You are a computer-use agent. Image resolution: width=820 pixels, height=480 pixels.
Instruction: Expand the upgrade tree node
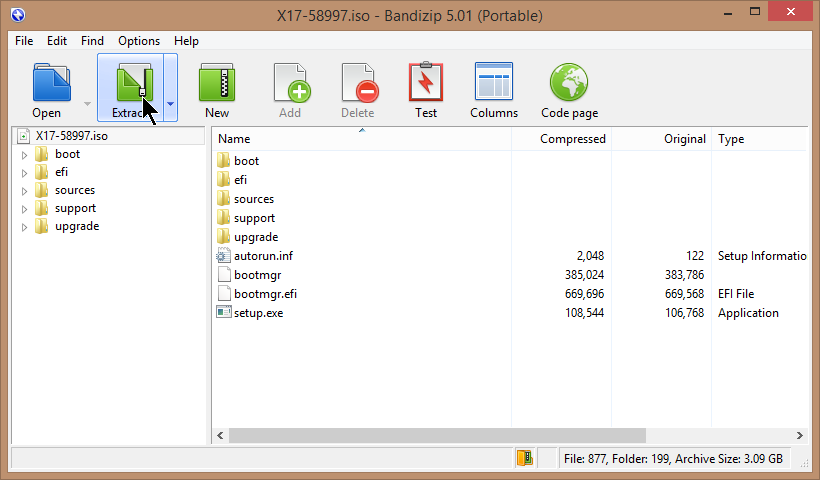coord(25,227)
